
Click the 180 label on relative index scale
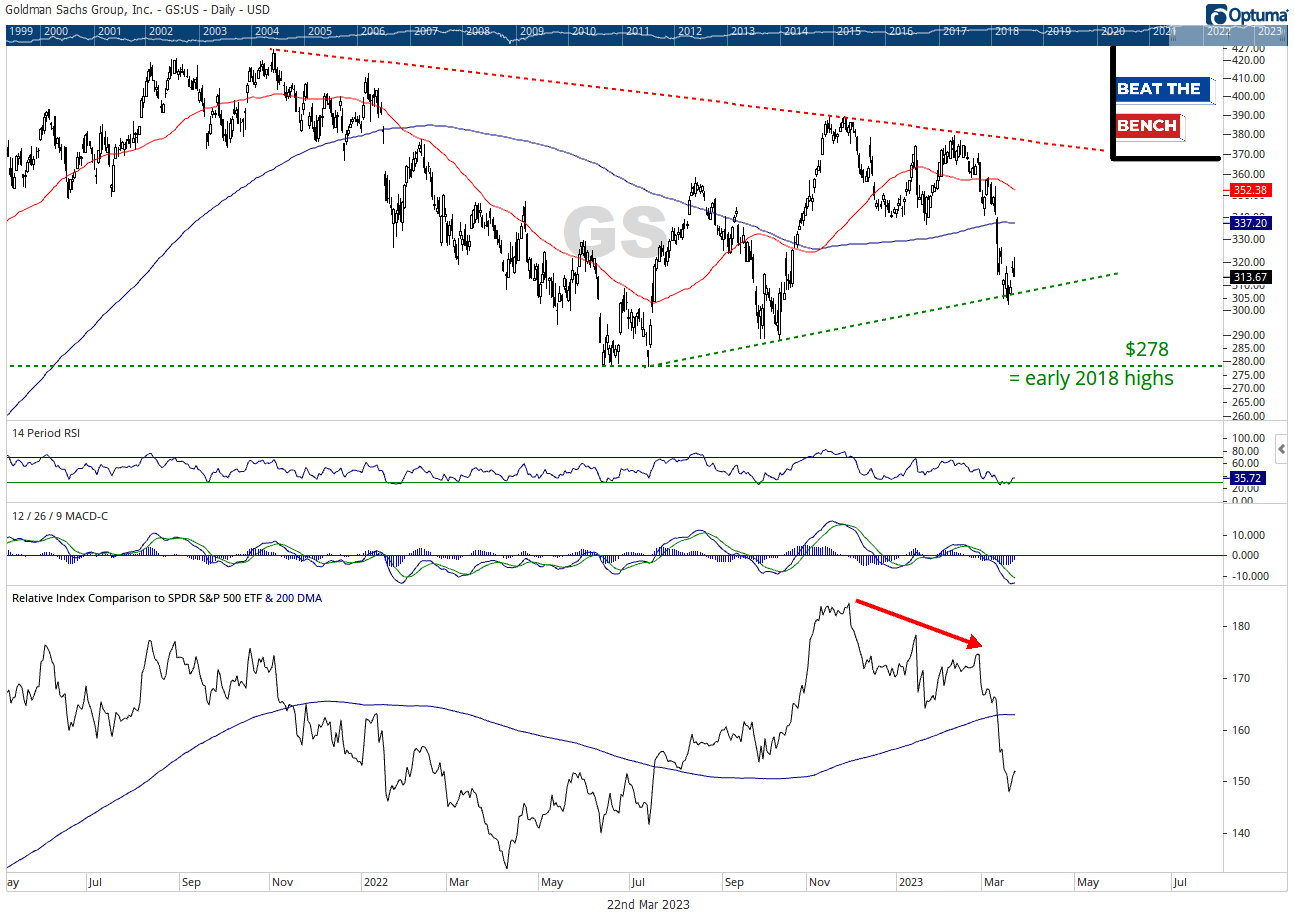[1241, 626]
